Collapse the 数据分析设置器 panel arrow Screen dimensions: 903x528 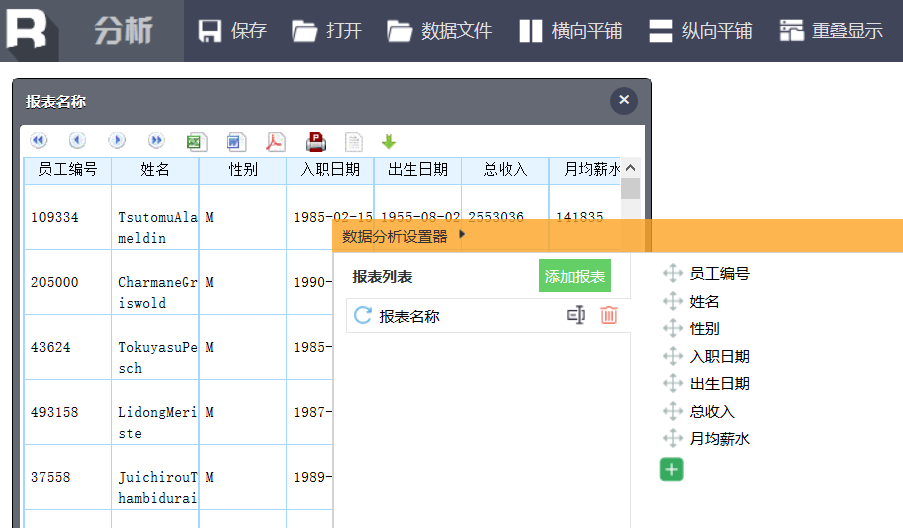(461, 236)
